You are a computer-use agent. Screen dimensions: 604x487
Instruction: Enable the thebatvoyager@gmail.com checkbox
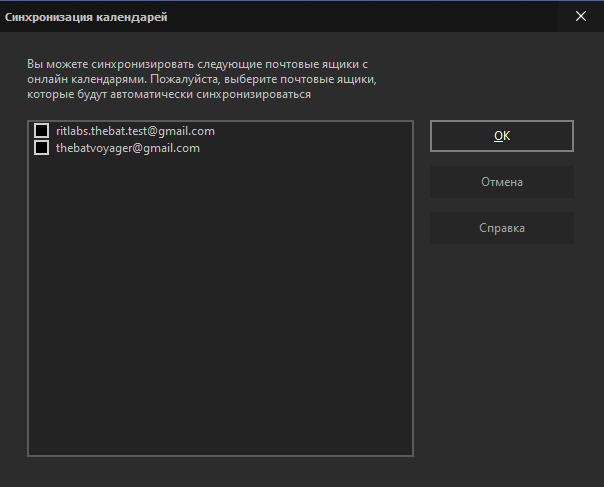point(42,148)
